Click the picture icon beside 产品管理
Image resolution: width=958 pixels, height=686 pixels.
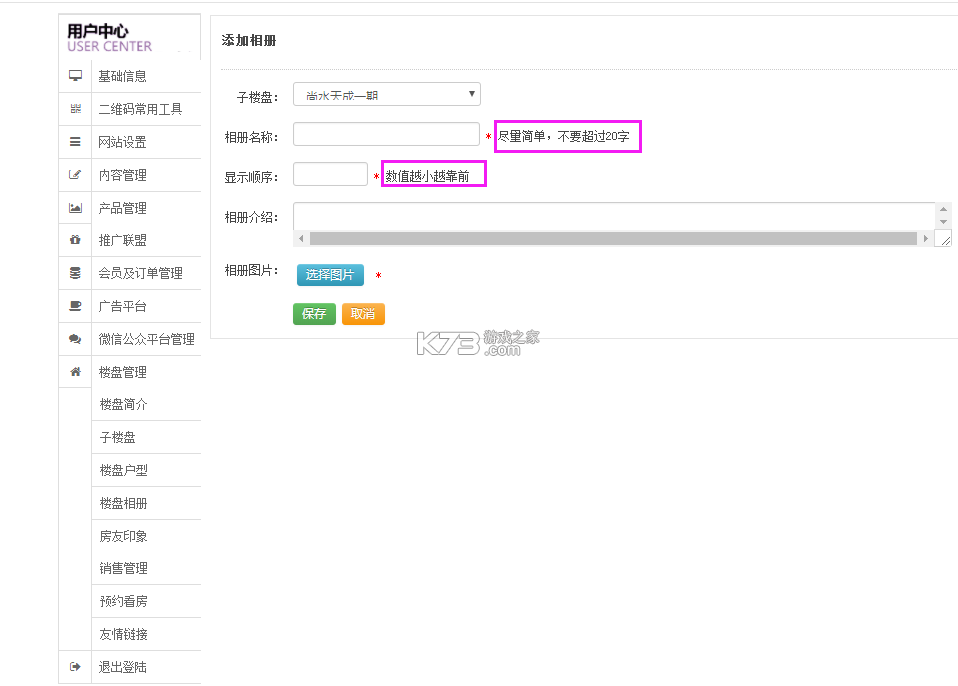[x=75, y=208]
